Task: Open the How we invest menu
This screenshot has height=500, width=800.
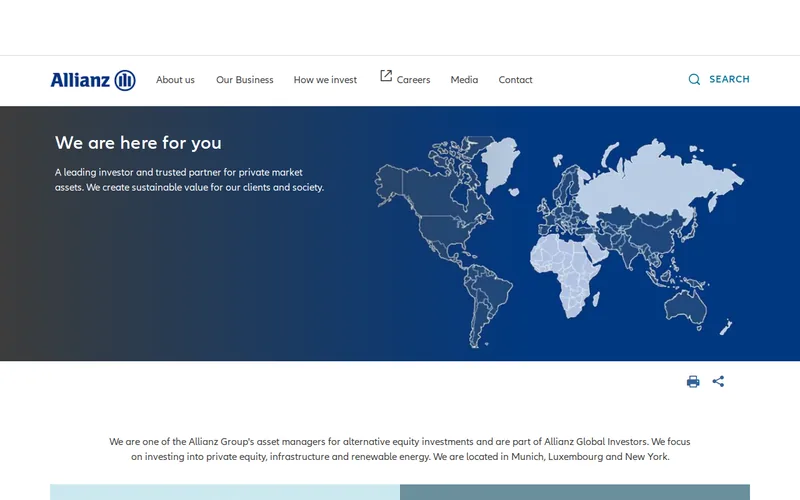Action: coord(325,80)
